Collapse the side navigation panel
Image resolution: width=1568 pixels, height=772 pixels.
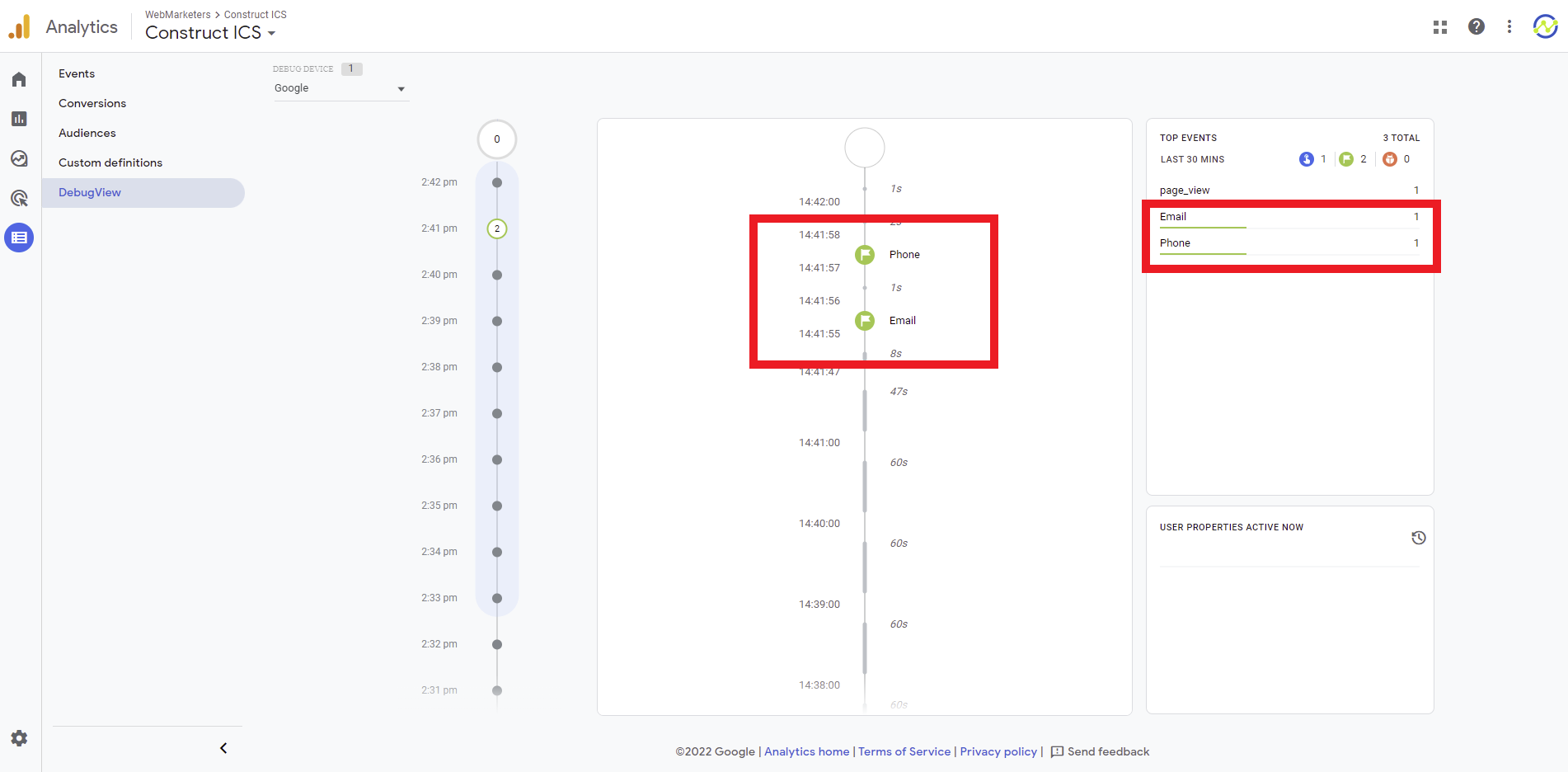223,748
